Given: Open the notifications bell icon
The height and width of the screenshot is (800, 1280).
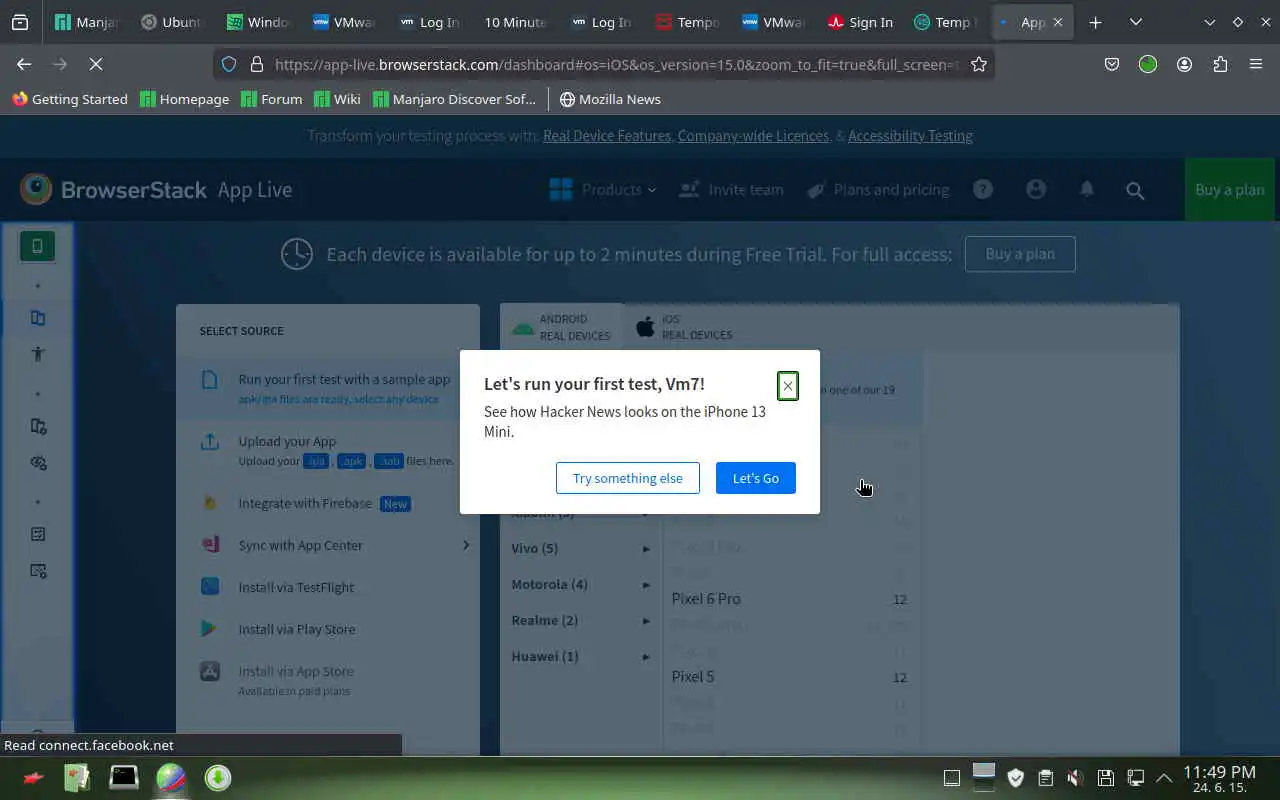Looking at the screenshot, I should click(x=1087, y=189).
